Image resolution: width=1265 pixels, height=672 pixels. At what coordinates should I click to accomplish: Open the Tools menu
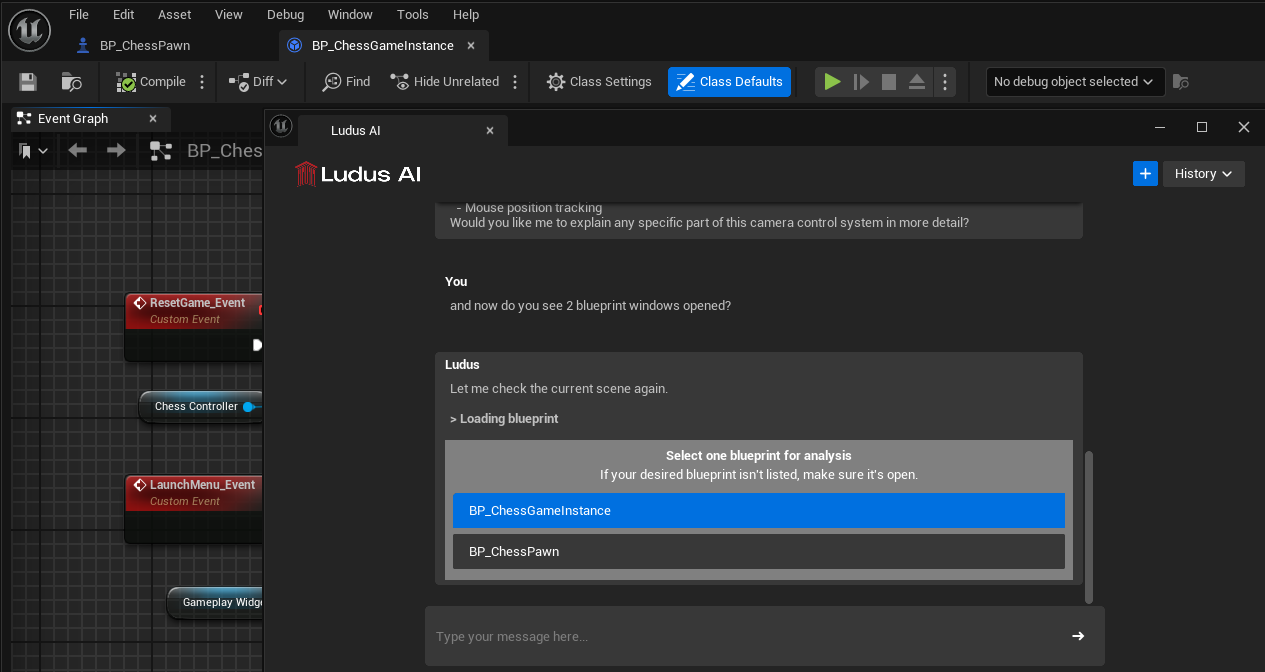413,14
